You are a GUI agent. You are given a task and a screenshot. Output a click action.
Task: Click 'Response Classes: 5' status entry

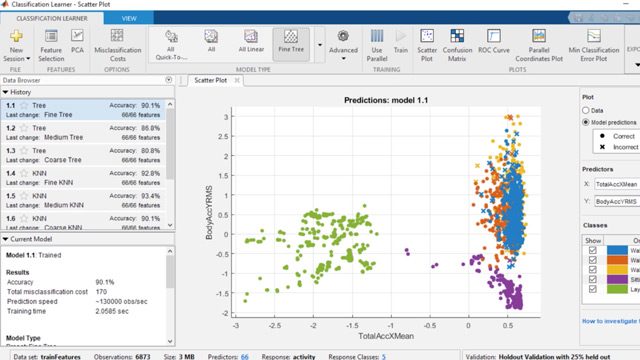357,357
